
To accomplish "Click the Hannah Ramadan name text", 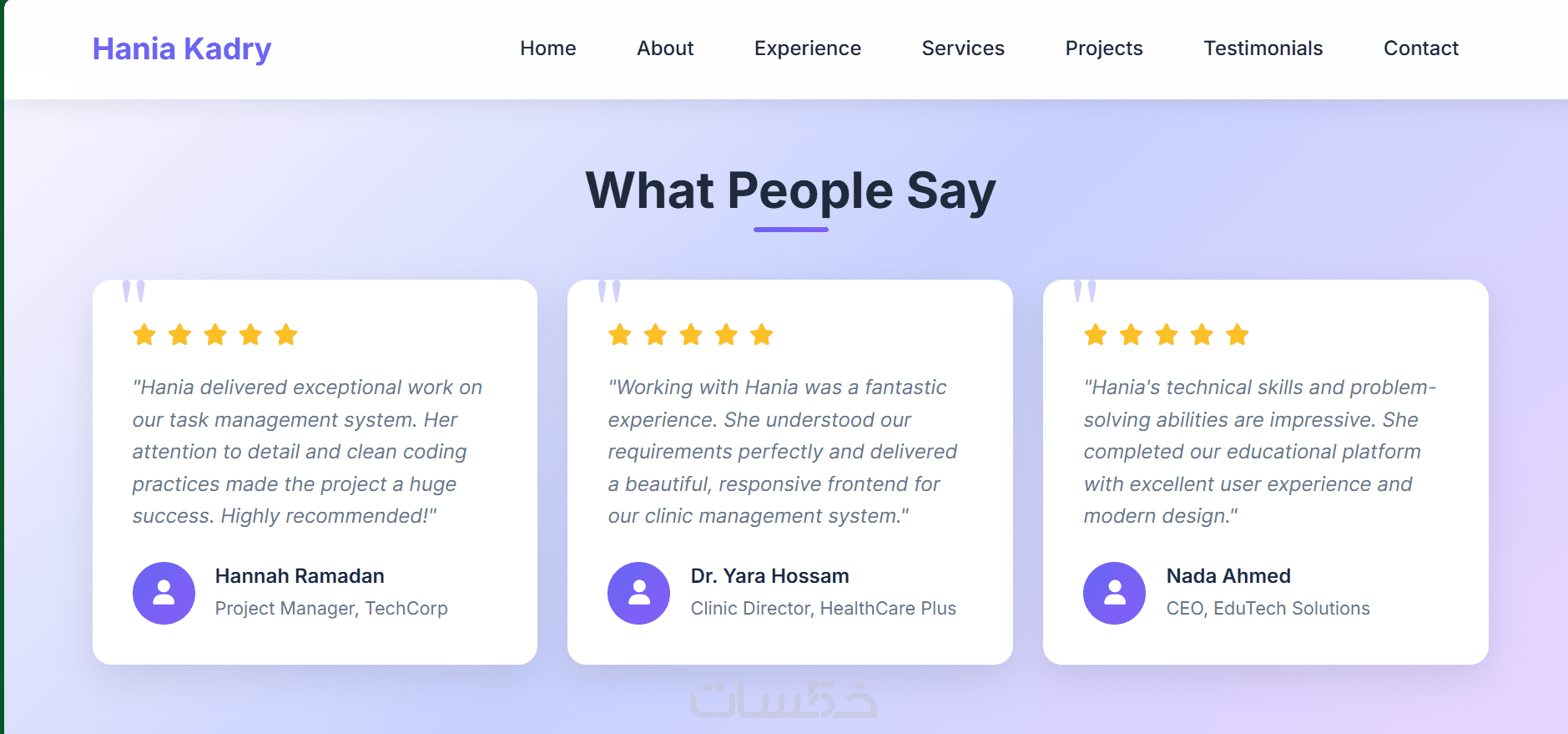I will click(300, 576).
